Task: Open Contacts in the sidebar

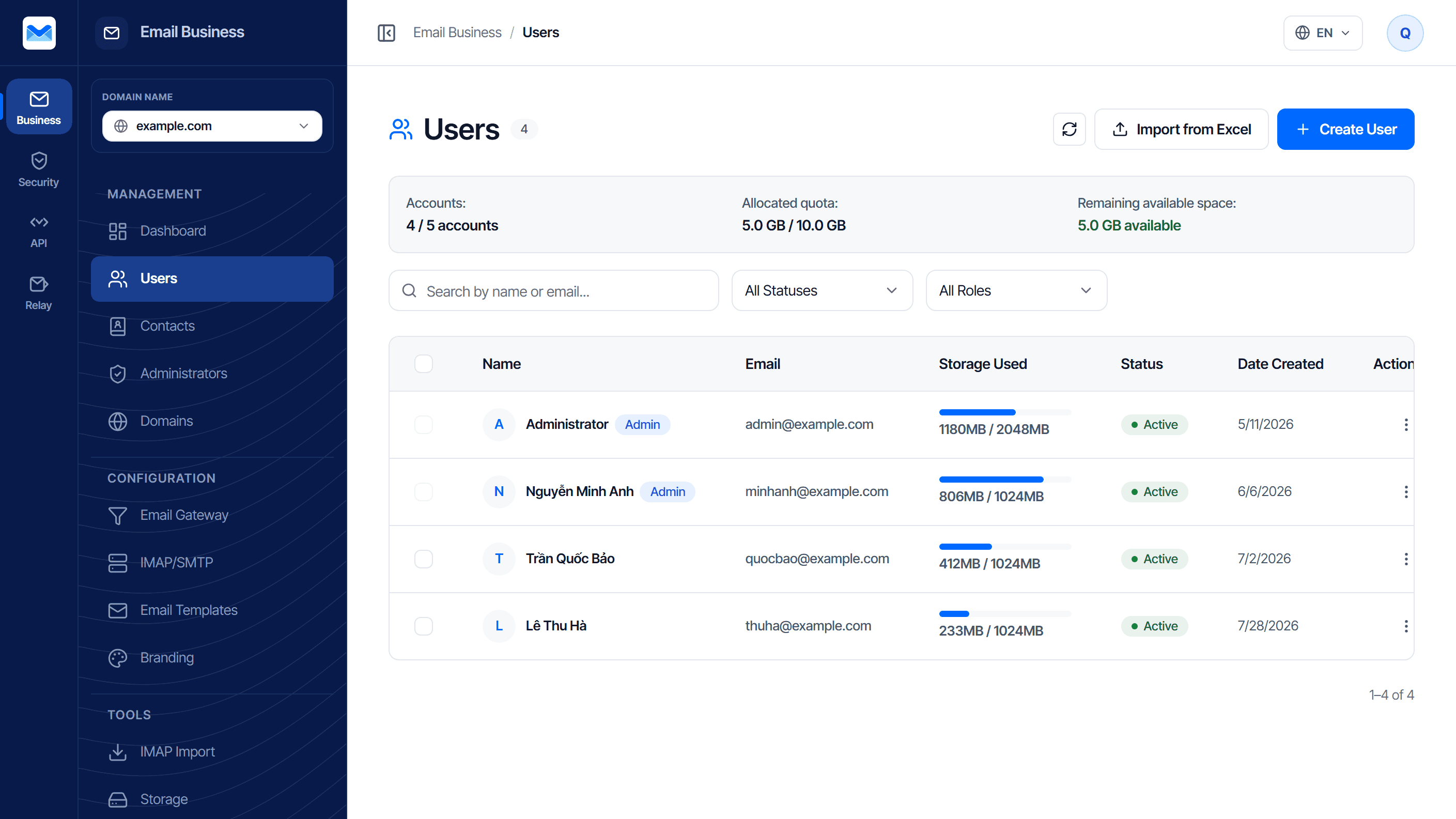Action: pos(212,326)
